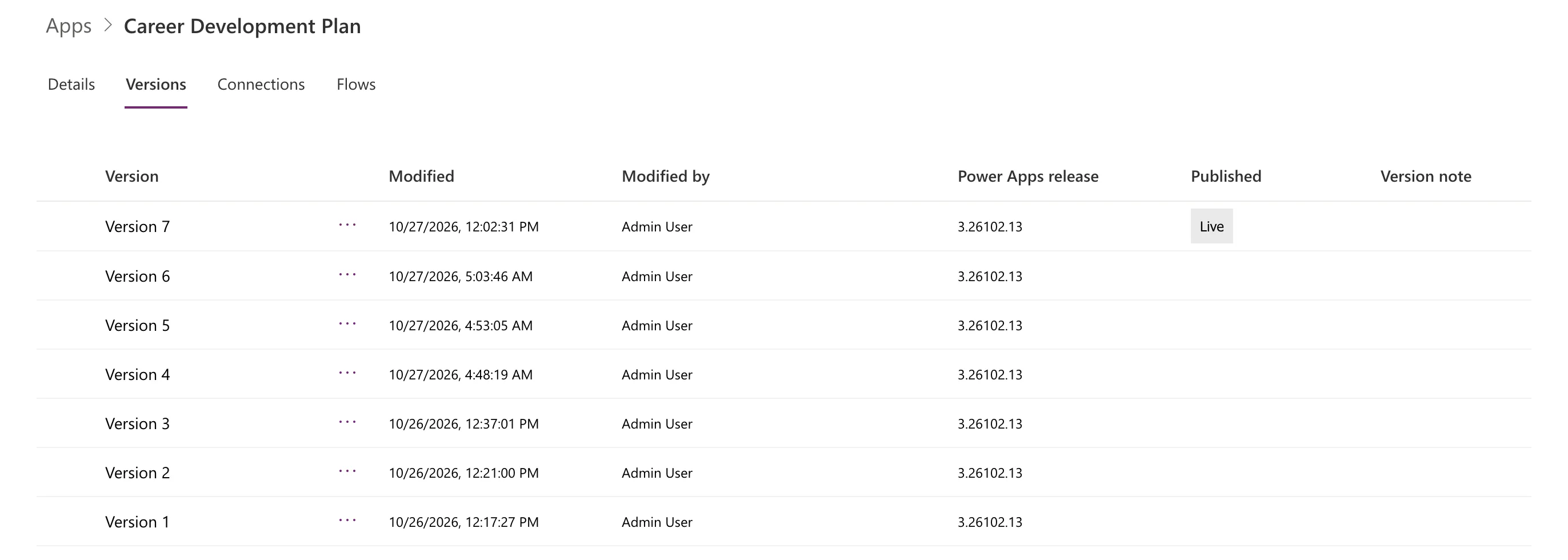The height and width of the screenshot is (560, 1568).
Task: Navigate back to Apps breadcrumb
Action: 69,26
